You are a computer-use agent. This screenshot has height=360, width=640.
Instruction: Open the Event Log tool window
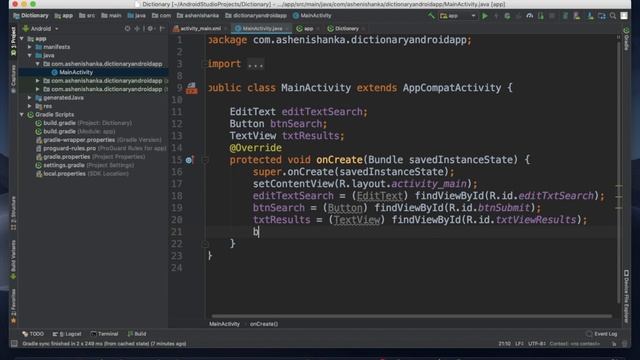coord(602,334)
